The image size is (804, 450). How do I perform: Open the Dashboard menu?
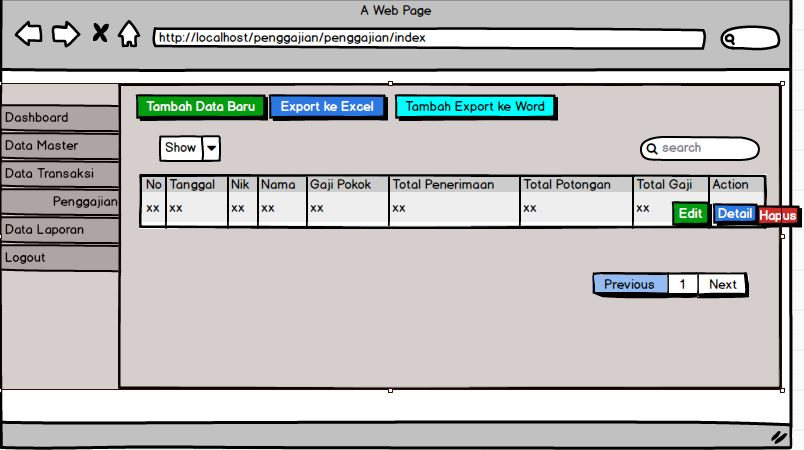(60, 118)
